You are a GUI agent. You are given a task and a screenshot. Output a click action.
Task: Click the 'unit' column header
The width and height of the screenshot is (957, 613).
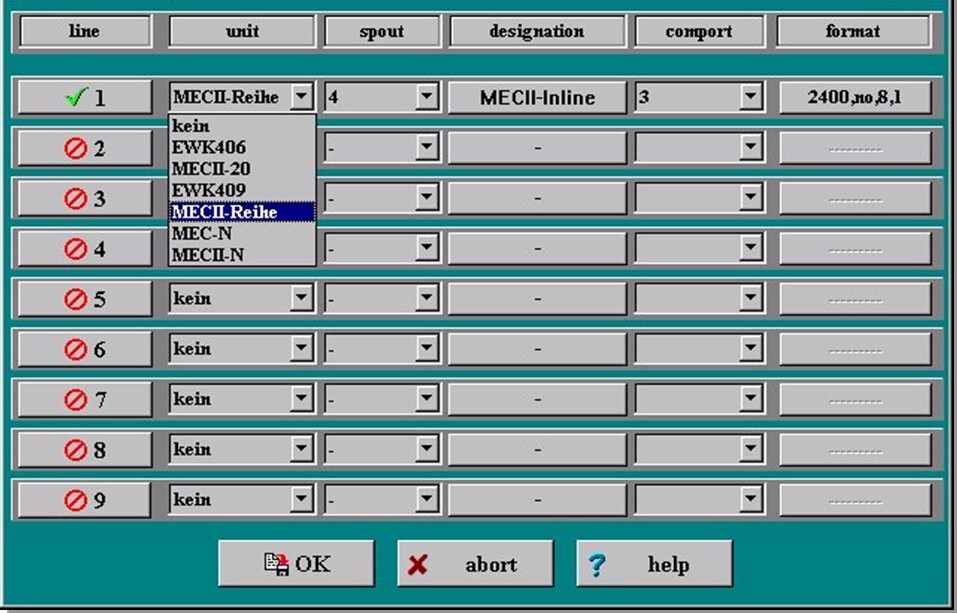242,31
